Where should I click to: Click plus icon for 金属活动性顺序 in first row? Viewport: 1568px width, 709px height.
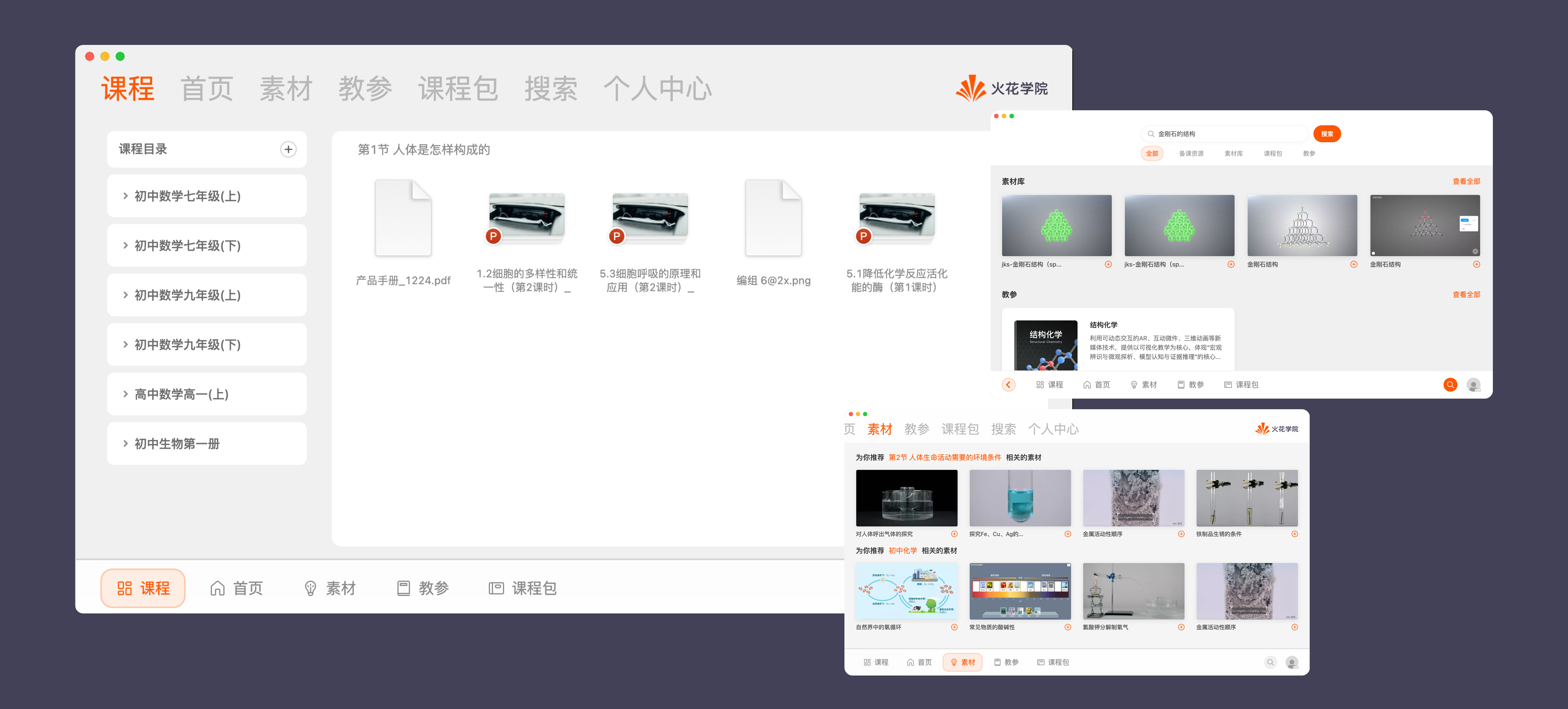[x=1181, y=534]
